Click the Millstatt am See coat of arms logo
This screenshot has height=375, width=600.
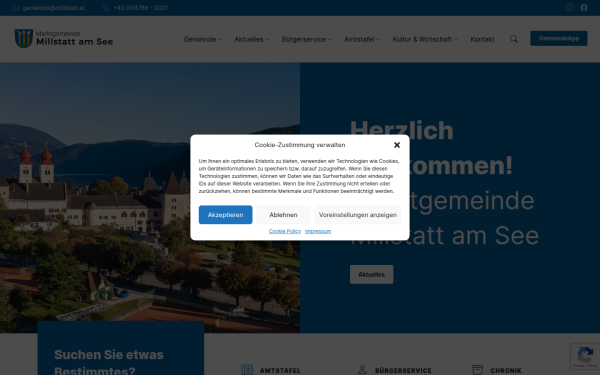click(x=24, y=38)
